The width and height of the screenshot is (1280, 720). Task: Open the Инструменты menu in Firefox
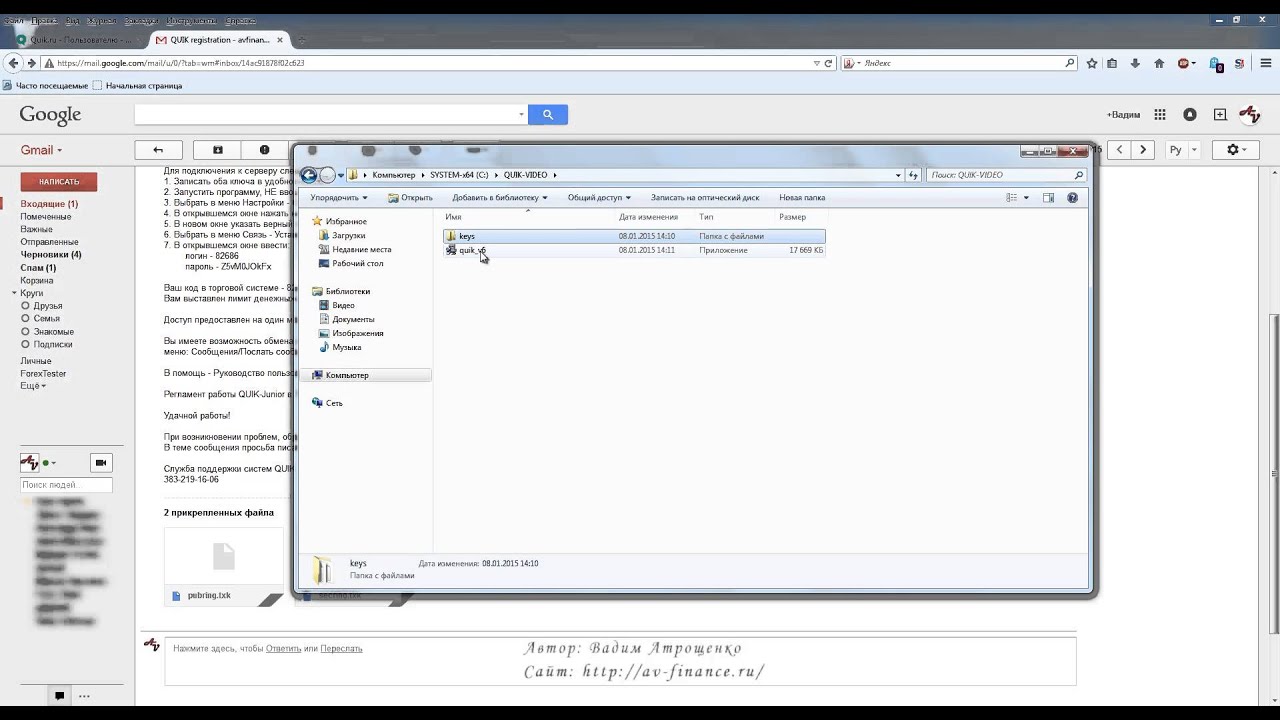(191, 20)
